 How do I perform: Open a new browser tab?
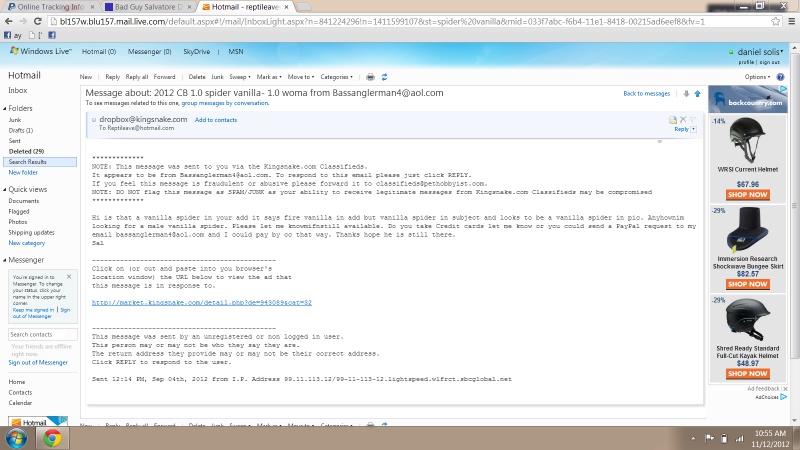pos(304,7)
